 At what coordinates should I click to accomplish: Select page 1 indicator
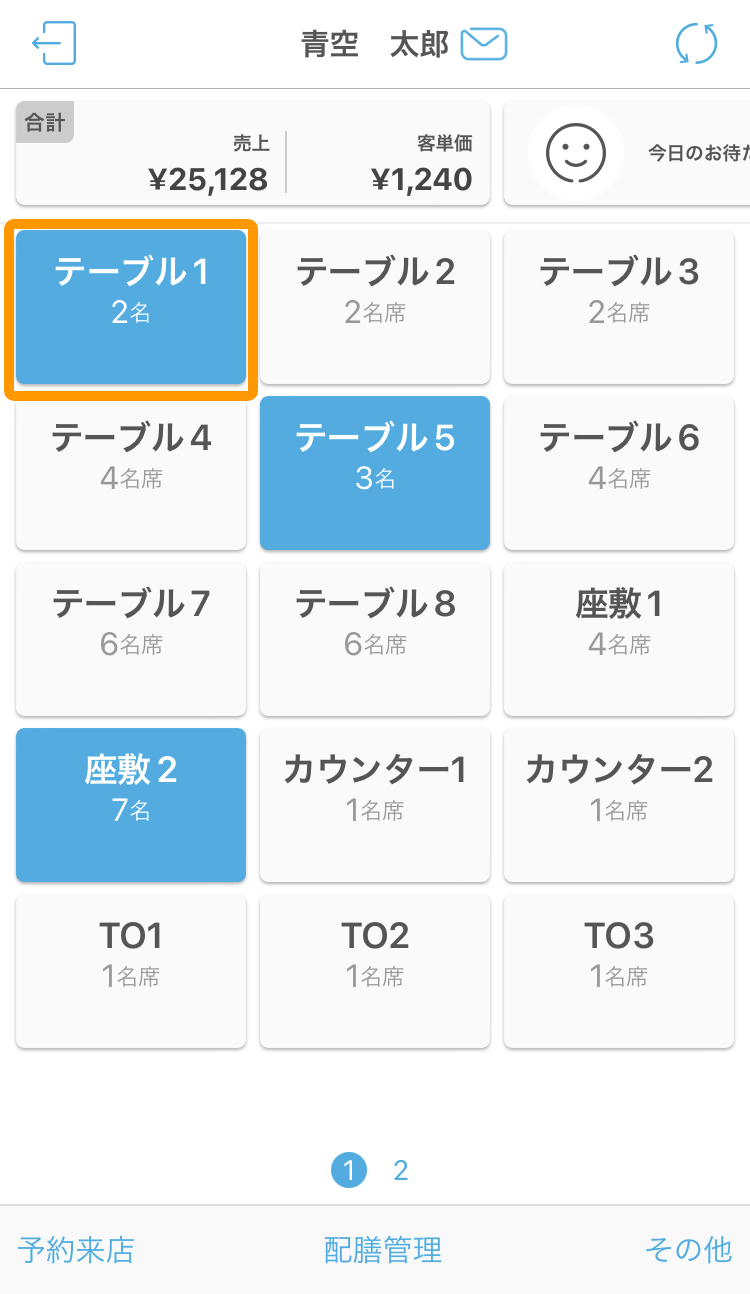[349, 1170]
